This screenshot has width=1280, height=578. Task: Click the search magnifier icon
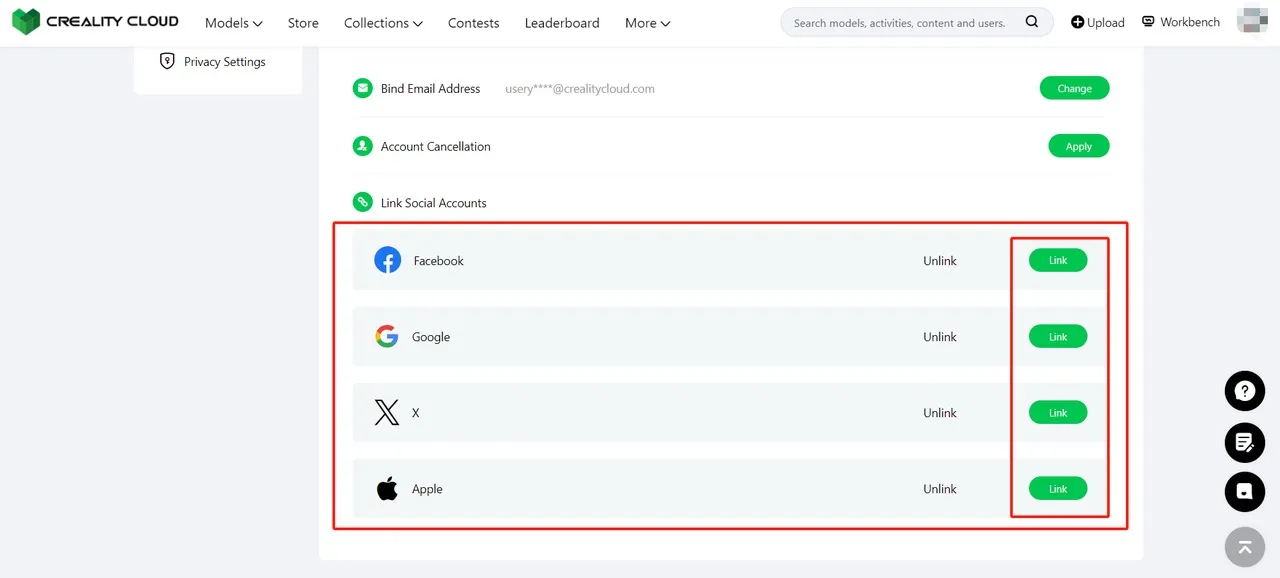click(1032, 22)
